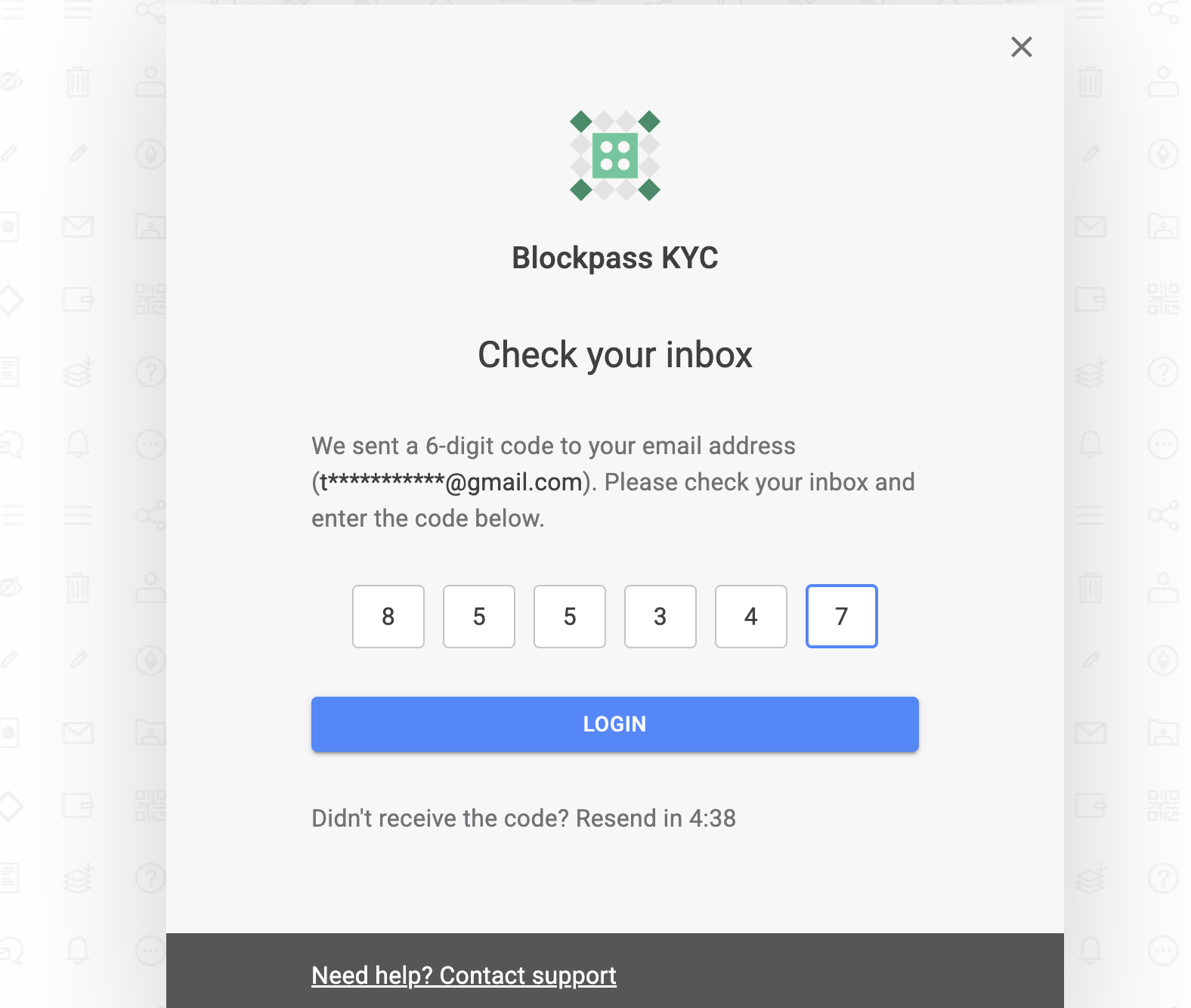Submit the code with the LOGIN button

pyautogui.click(x=615, y=724)
